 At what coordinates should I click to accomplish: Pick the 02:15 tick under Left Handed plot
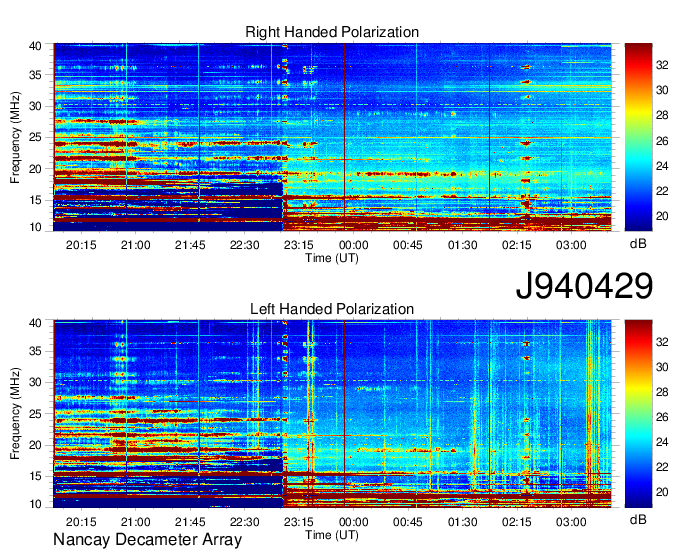click(x=517, y=522)
